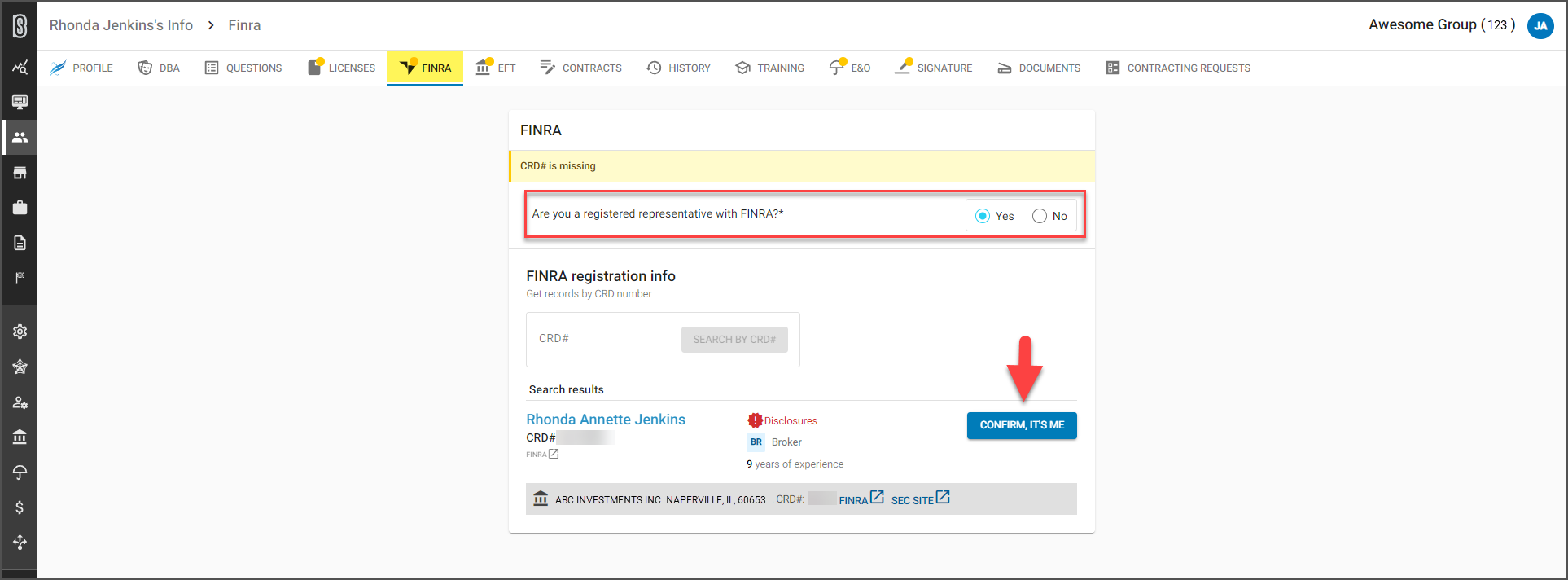Click into the CRD# input field

pyautogui.click(x=604, y=339)
